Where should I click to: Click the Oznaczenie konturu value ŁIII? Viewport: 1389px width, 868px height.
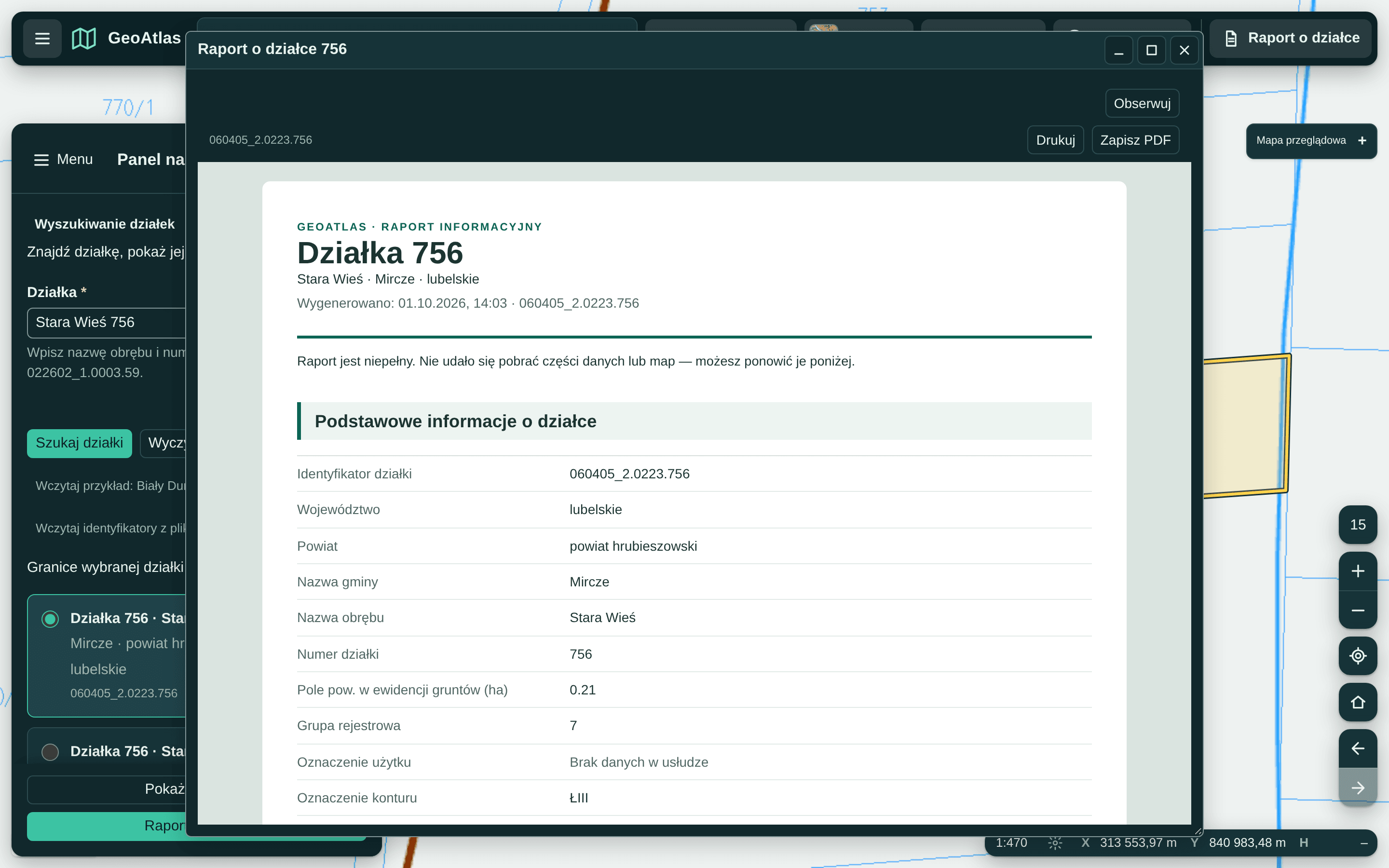[x=579, y=798]
